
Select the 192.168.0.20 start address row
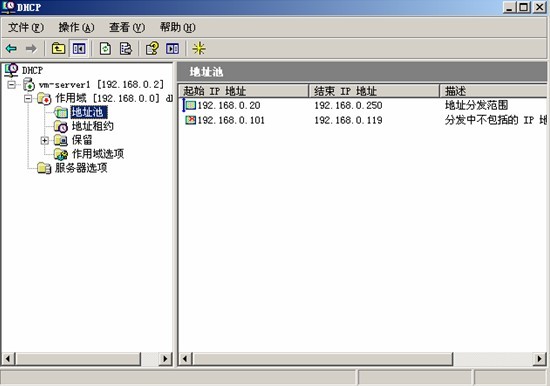click(x=229, y=105)
